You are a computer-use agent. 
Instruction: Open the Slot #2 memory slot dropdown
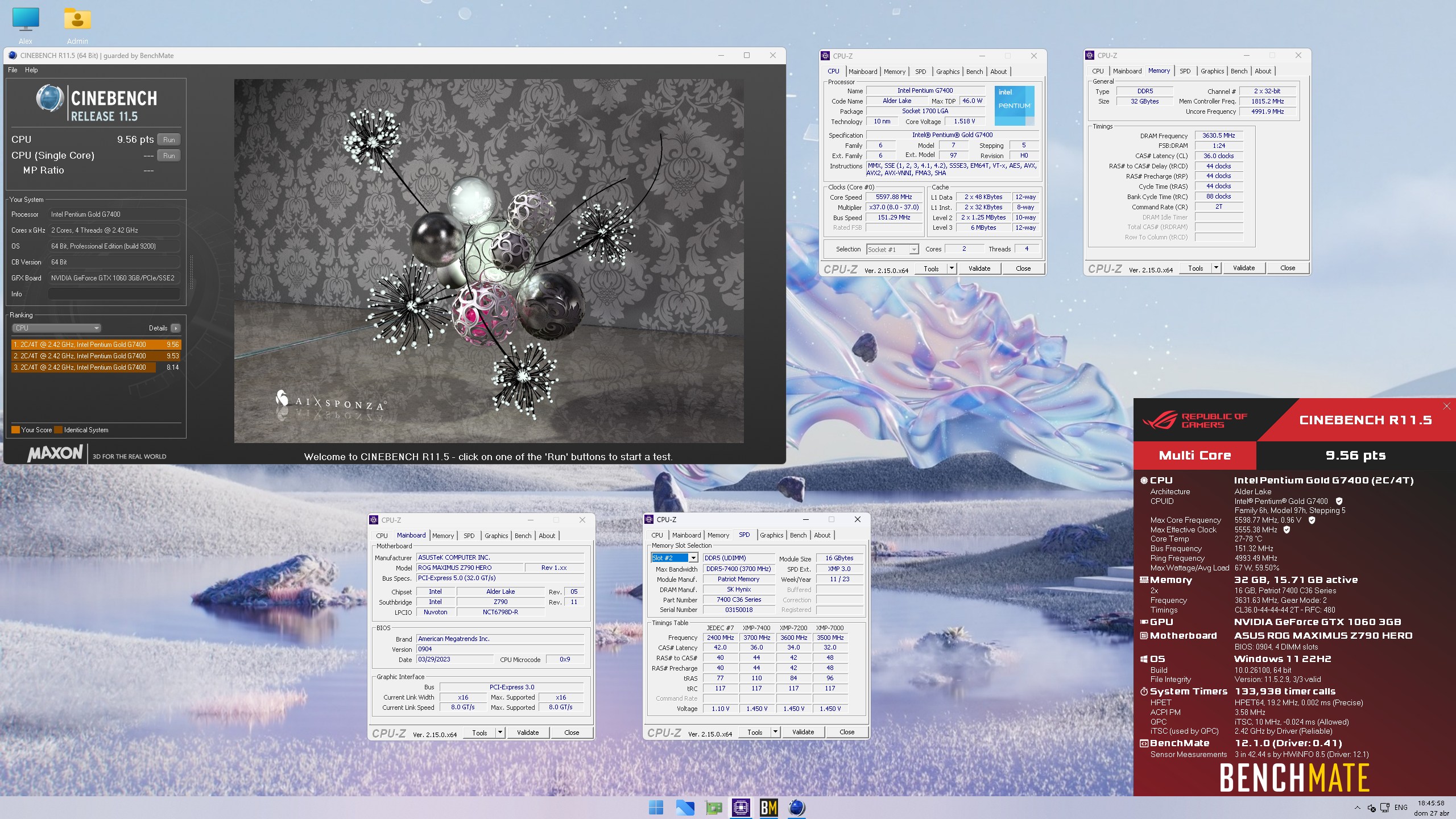[x=675, y=558]
